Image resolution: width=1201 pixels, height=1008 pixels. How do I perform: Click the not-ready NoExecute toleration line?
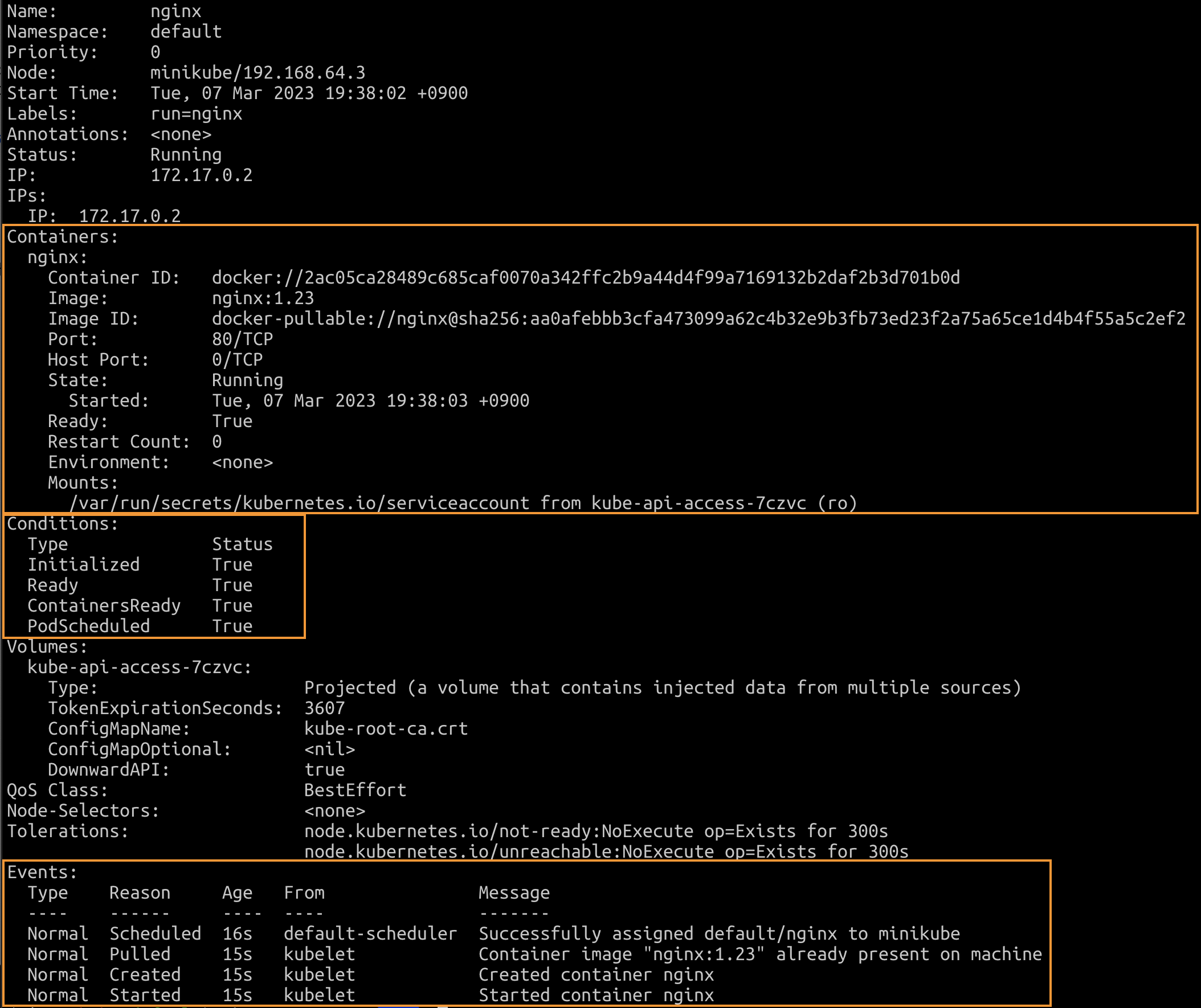pos(595,831)
